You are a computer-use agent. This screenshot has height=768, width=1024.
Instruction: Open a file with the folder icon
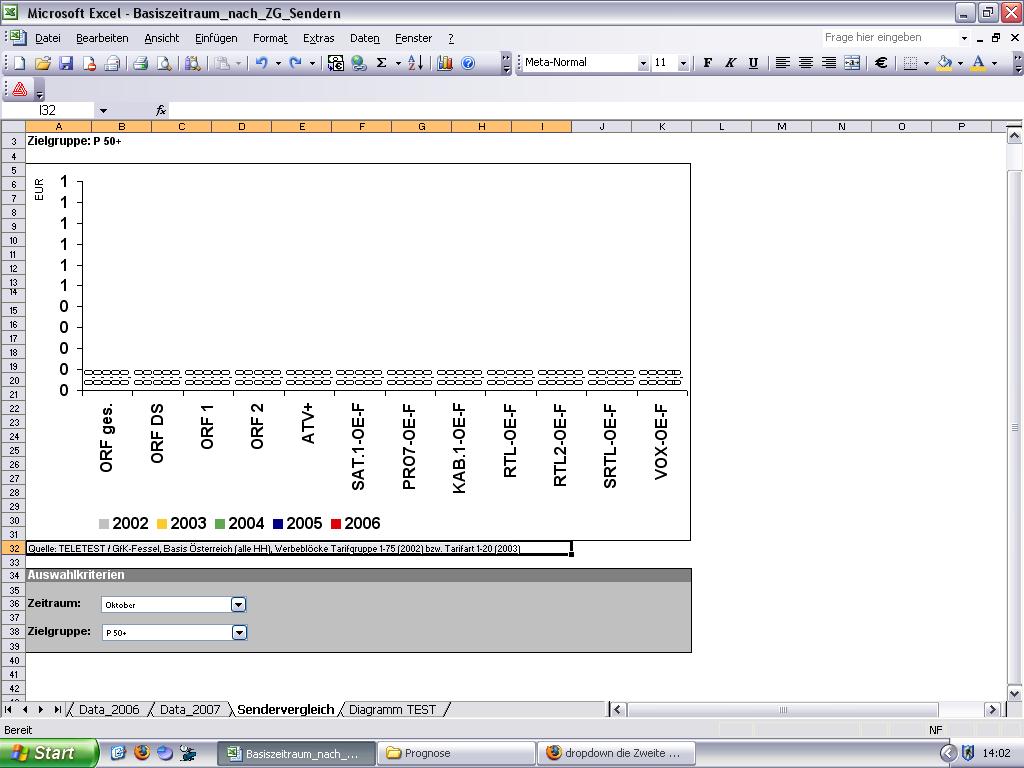pyautogui.click(x=42, y=63)
